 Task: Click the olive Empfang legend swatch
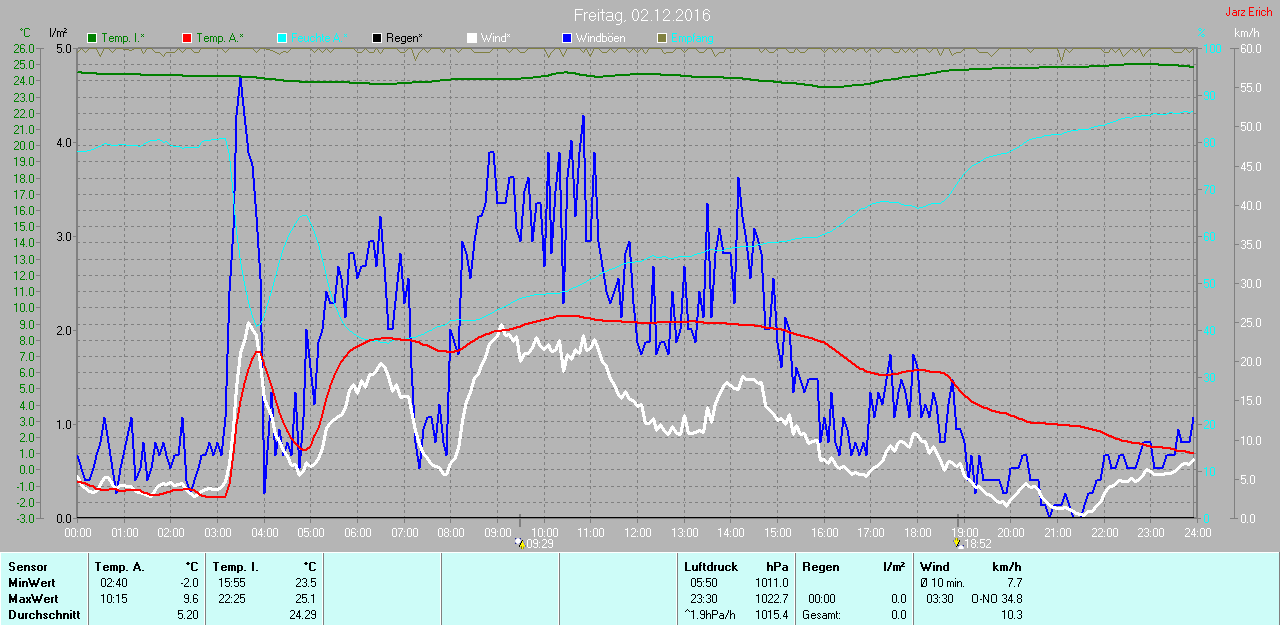pos(661,38)
